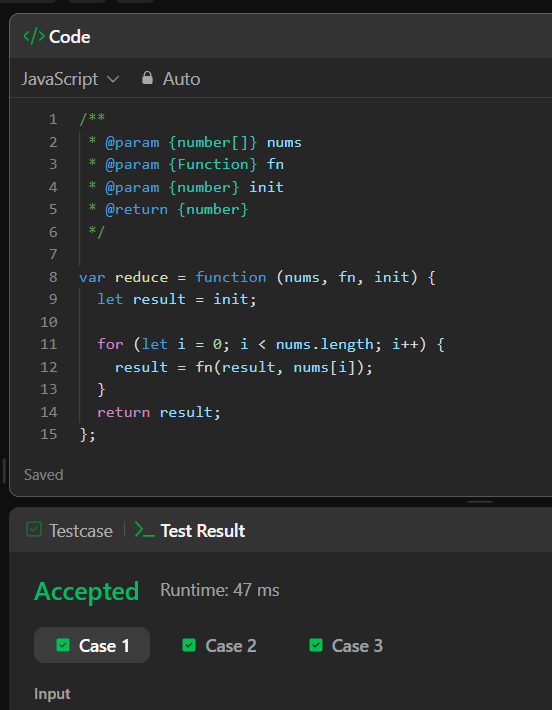
Task: Click the Testcase checkbox icon
Action: tap(34, 529)
